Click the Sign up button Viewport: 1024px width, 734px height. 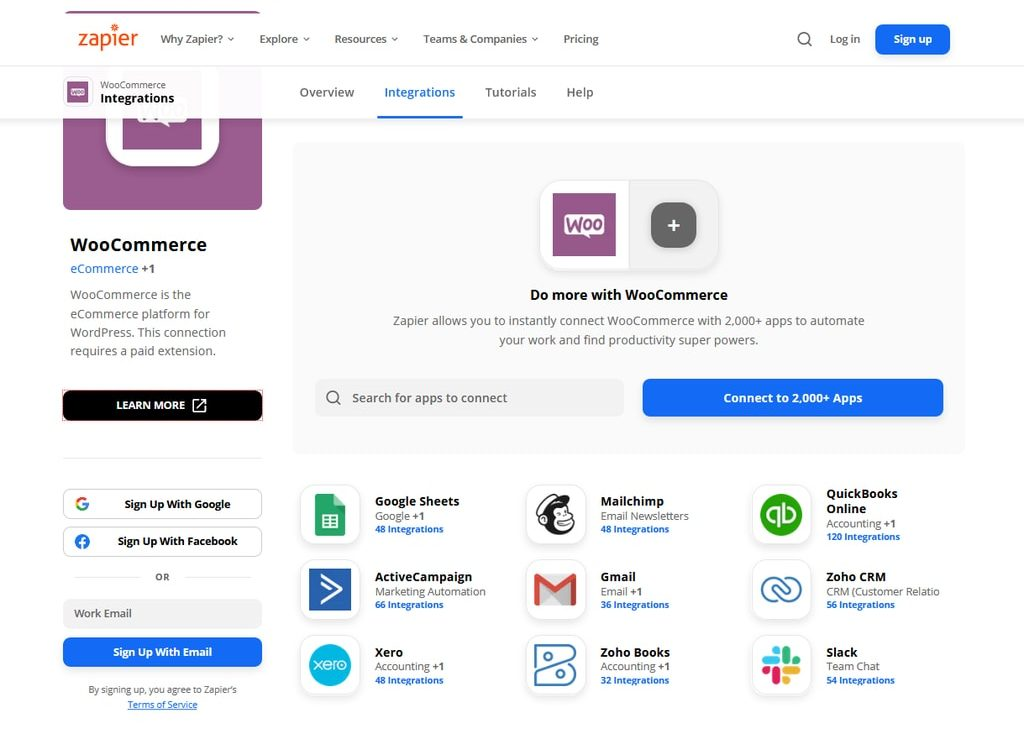point(912,39)
